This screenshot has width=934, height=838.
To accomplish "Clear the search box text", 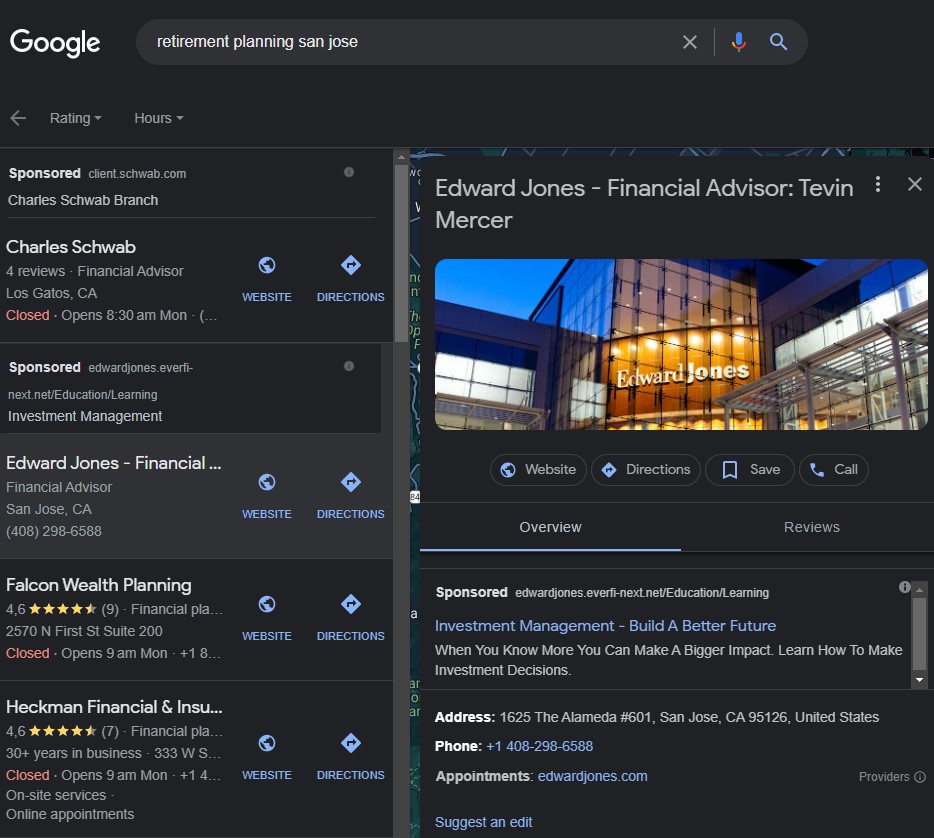I will point(690,42).
